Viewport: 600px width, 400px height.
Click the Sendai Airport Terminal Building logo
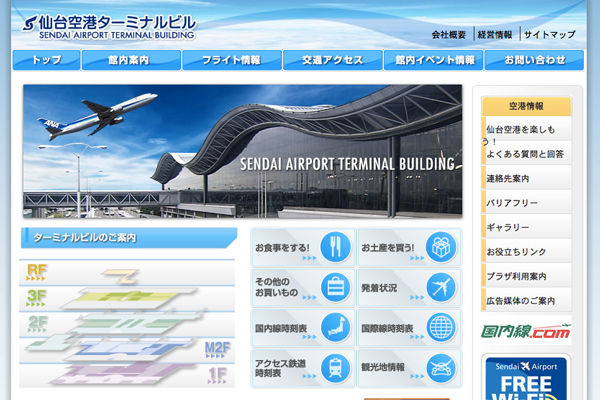coord(109,27)
